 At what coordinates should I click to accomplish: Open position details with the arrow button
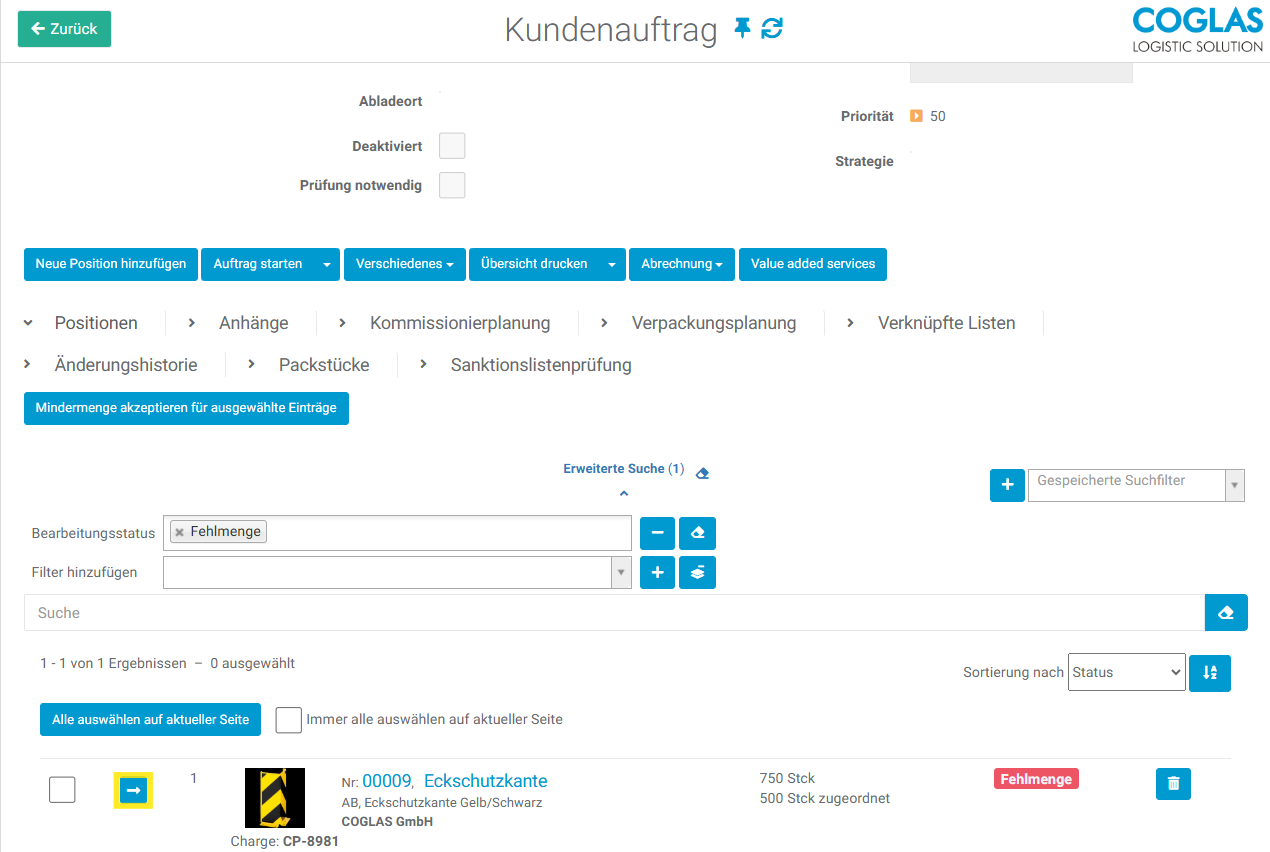pos(133,791)
